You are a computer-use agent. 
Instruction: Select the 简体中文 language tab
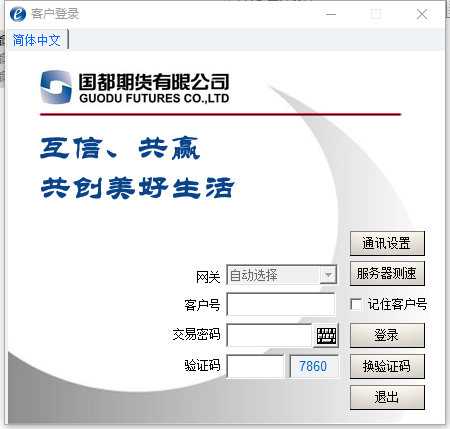[37, 40]
